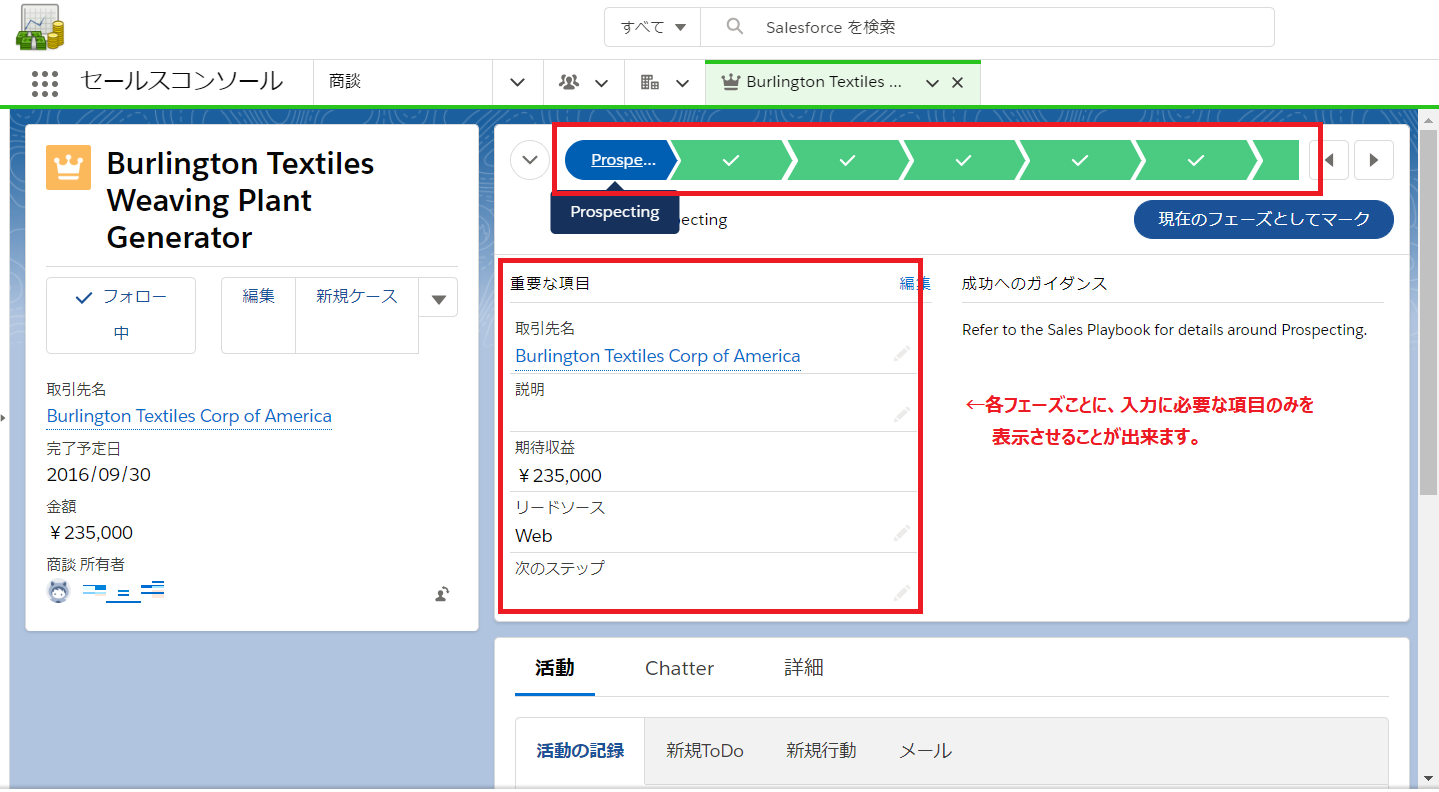The height and width of the screenshot is (792, 1439).
Task: Toggle the フォロー中 follow button
Action: [x=121, y=315]
